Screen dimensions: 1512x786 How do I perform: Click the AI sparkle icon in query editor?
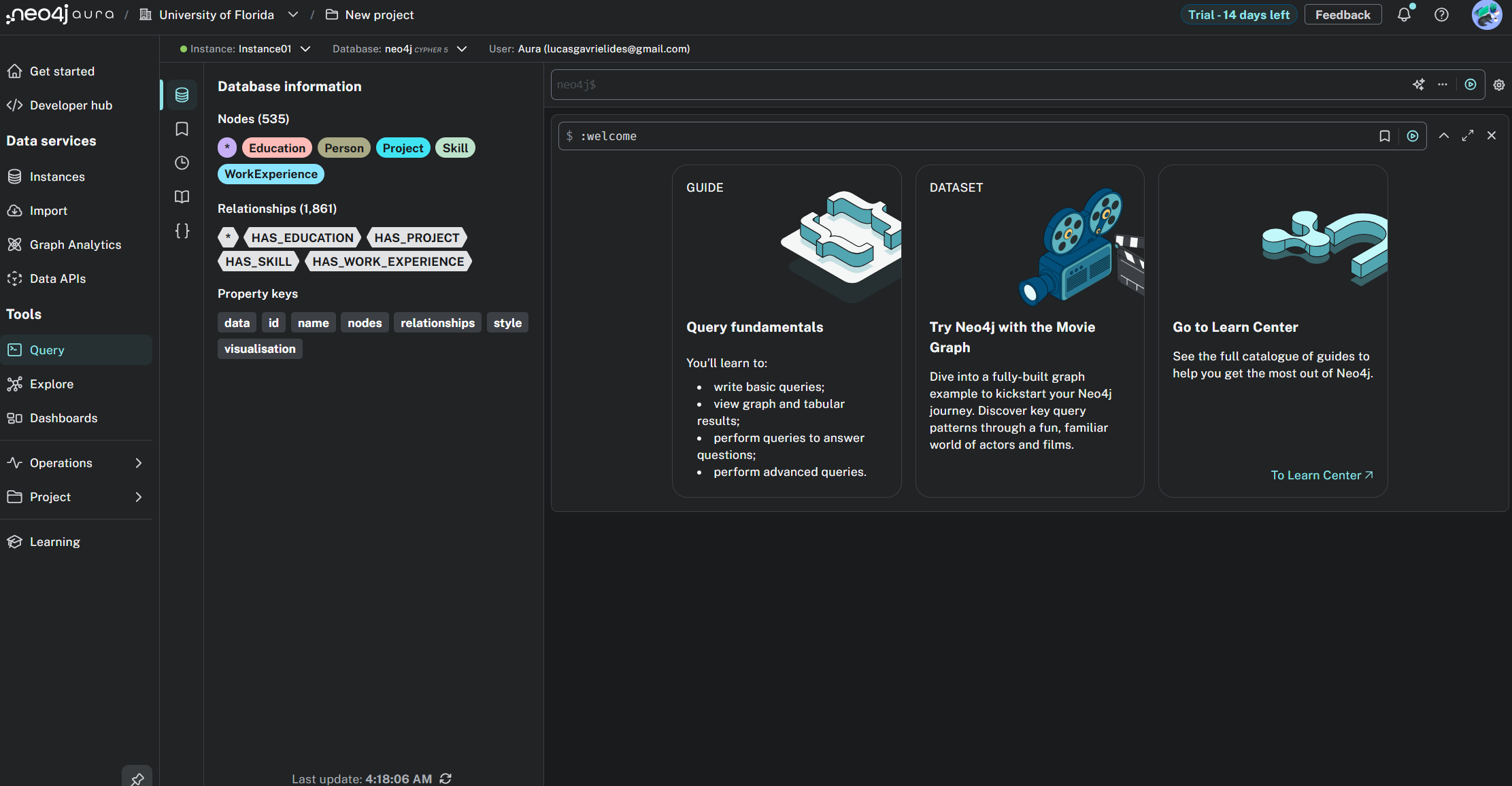click(x=1418, y=84)
